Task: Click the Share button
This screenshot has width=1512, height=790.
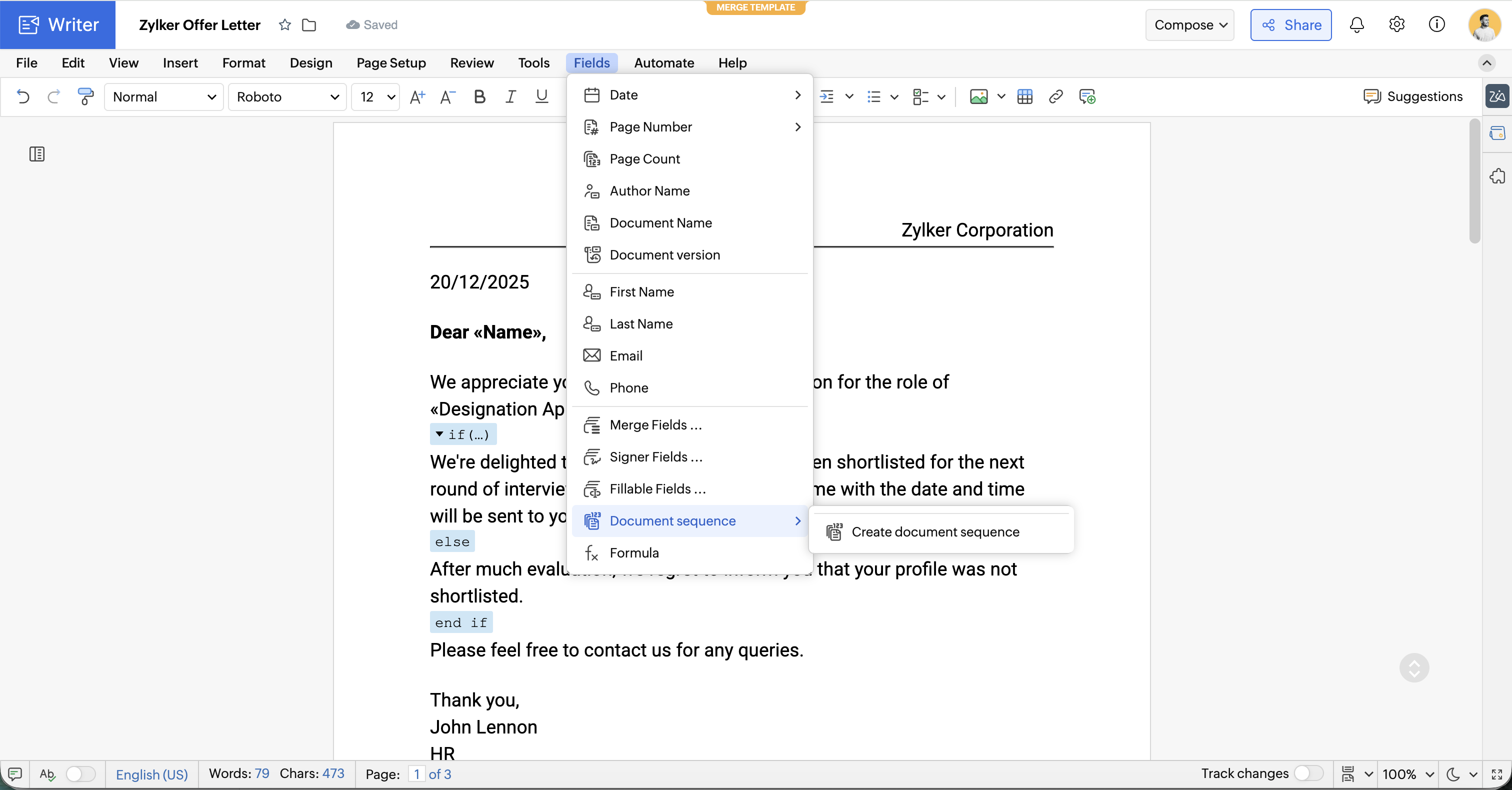Action: pyautogui.click(x=1290, y=24)
